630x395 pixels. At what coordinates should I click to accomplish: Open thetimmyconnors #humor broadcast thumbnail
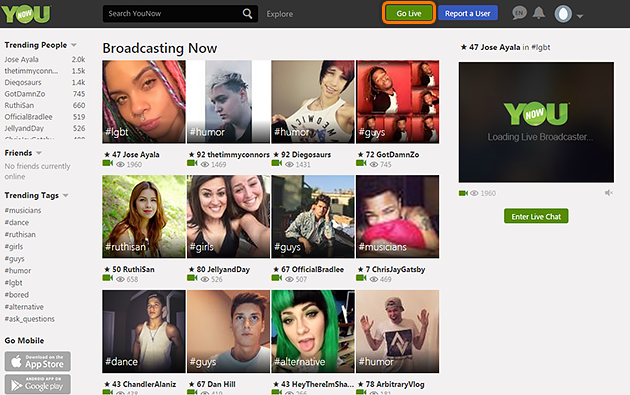click(228, 102)
